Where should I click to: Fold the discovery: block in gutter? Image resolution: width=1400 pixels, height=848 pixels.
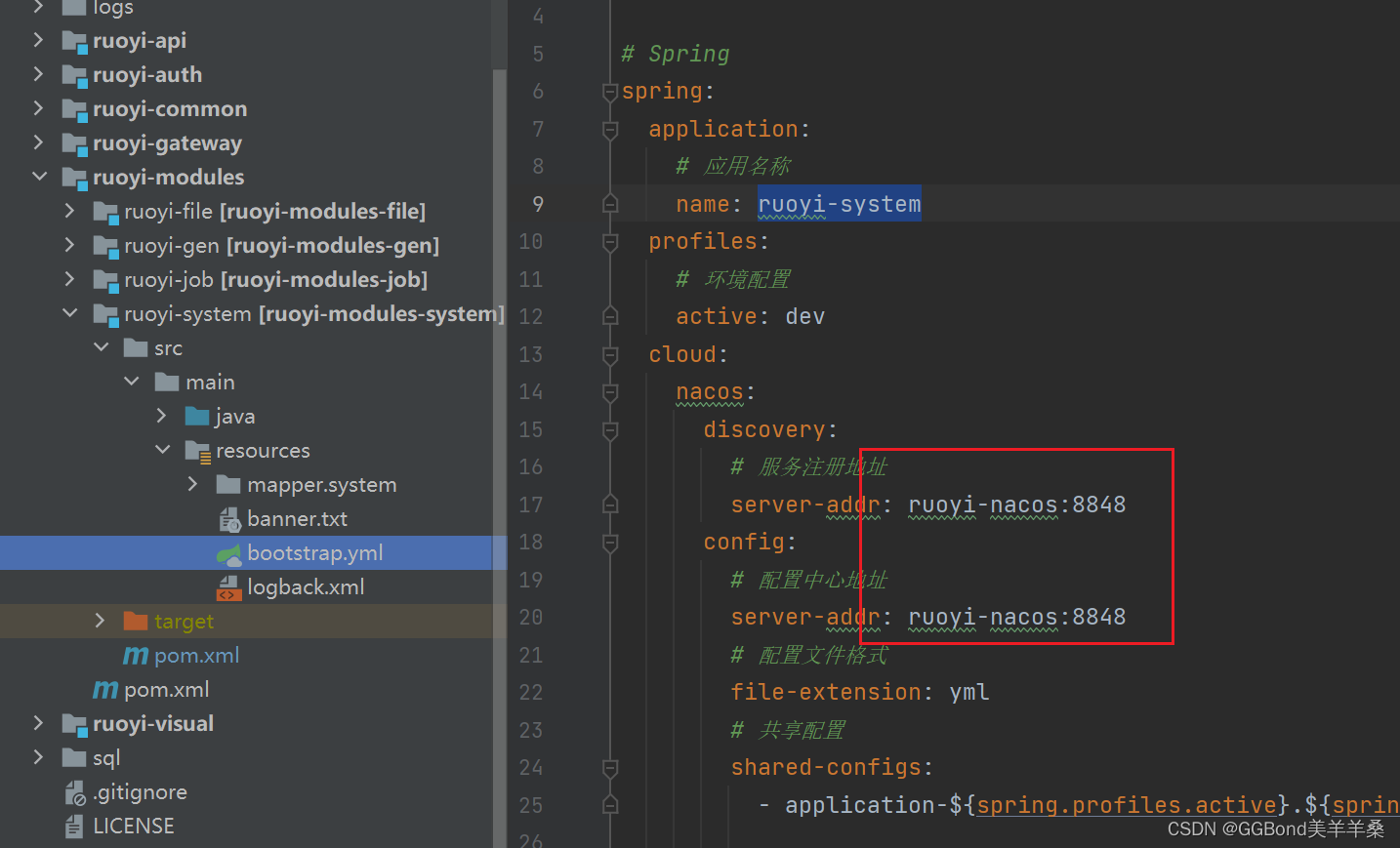tap(610, 429)
